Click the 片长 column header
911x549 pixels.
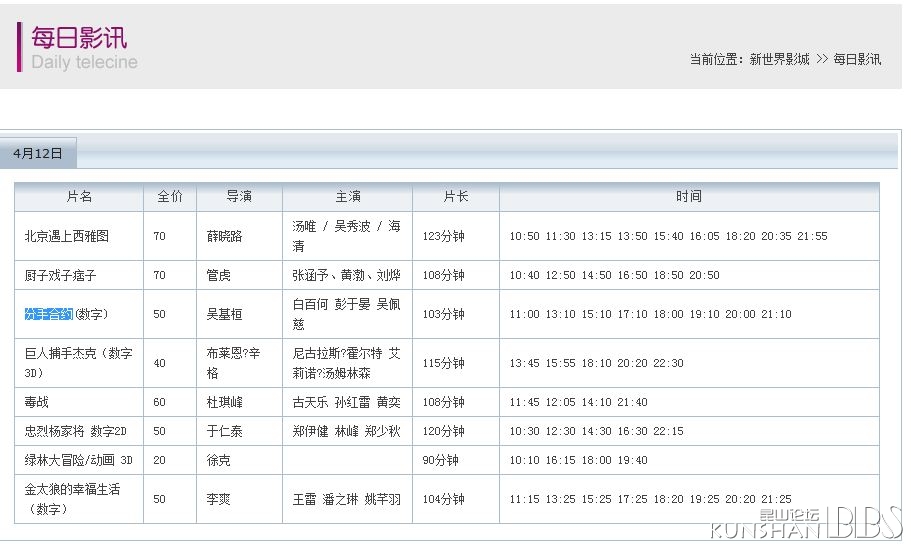click(x=456, y=196)
